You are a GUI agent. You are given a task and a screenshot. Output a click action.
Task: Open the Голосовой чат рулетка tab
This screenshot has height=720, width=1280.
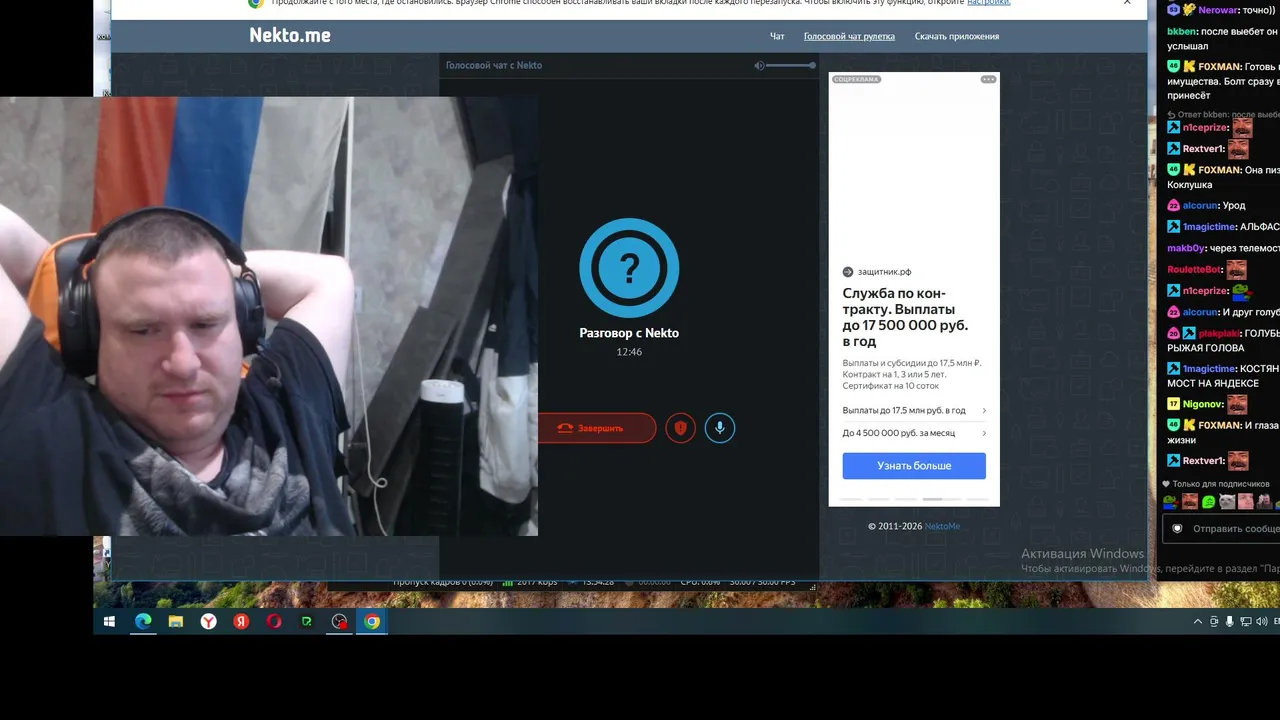click(849, 37)
